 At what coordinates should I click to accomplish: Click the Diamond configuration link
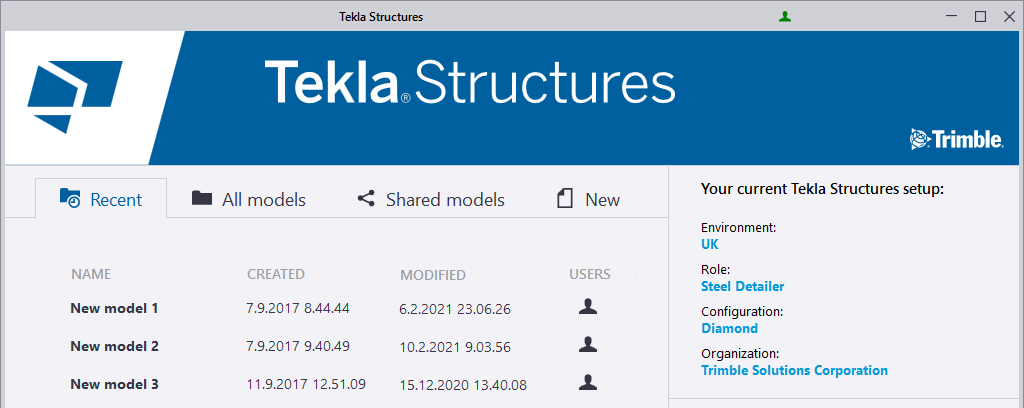coord(730,328)
